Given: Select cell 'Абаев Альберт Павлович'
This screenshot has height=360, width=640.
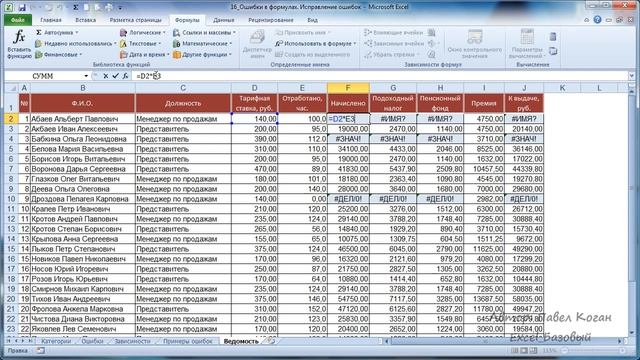Looking at the screenshot, I should click(82, 119).
